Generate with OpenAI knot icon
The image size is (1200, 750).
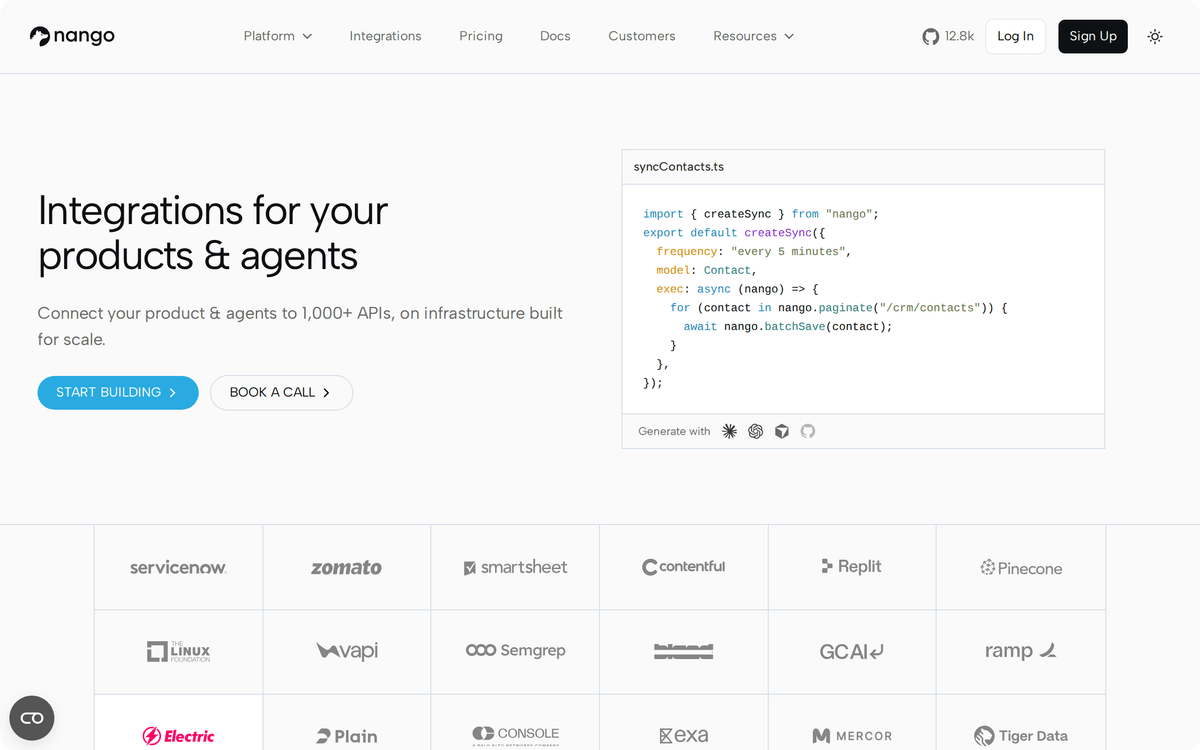[755, 431]
